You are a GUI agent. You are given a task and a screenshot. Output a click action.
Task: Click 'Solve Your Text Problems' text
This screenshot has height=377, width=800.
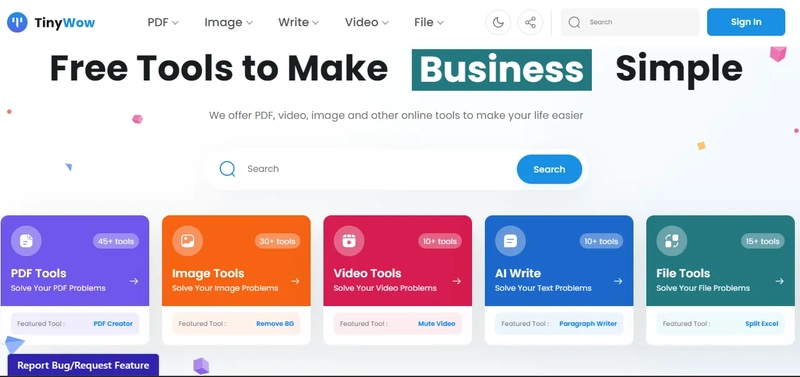click(x=543, y=288)
